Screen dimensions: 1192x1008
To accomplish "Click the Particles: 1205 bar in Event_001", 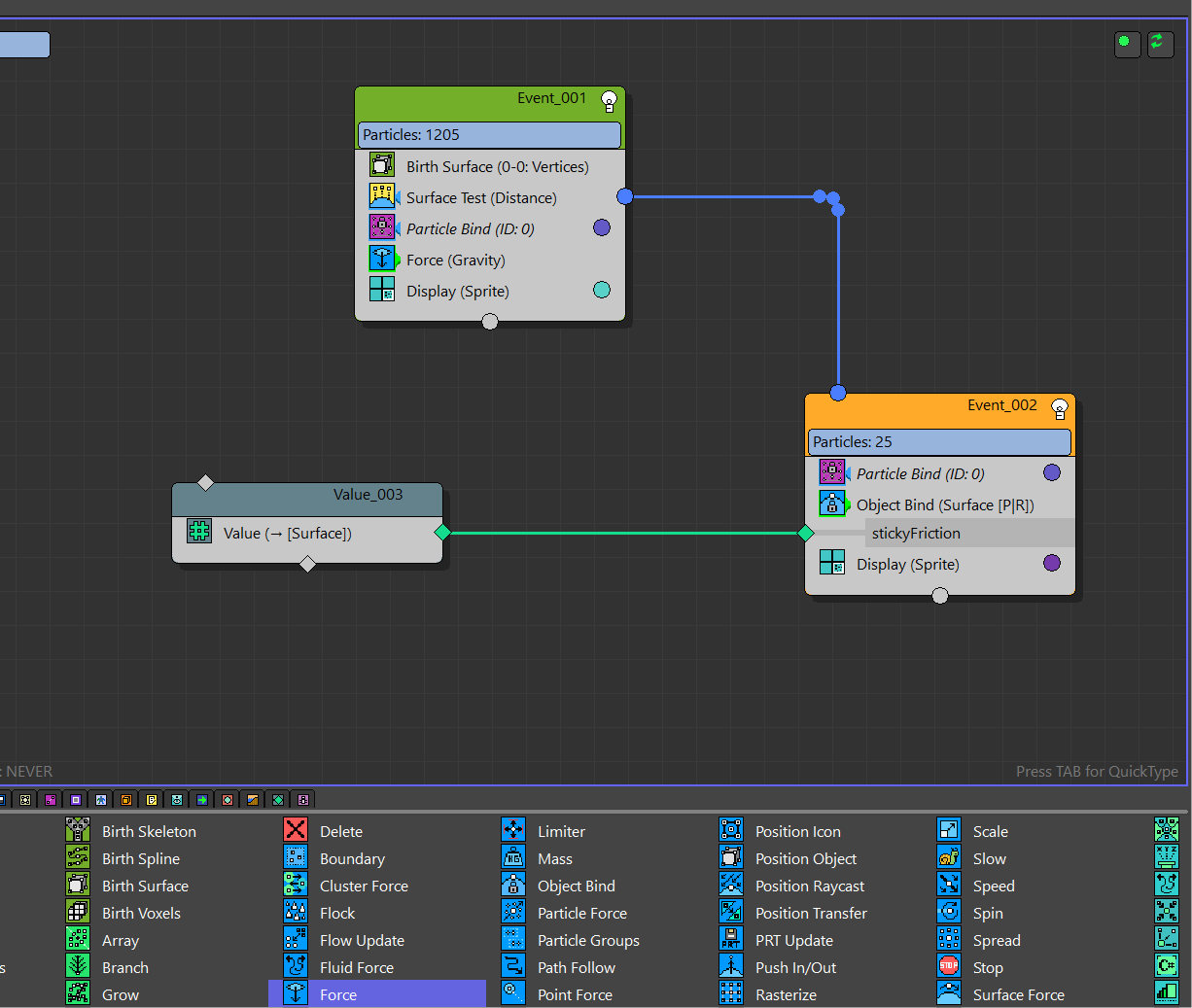I will coord(489,135).
